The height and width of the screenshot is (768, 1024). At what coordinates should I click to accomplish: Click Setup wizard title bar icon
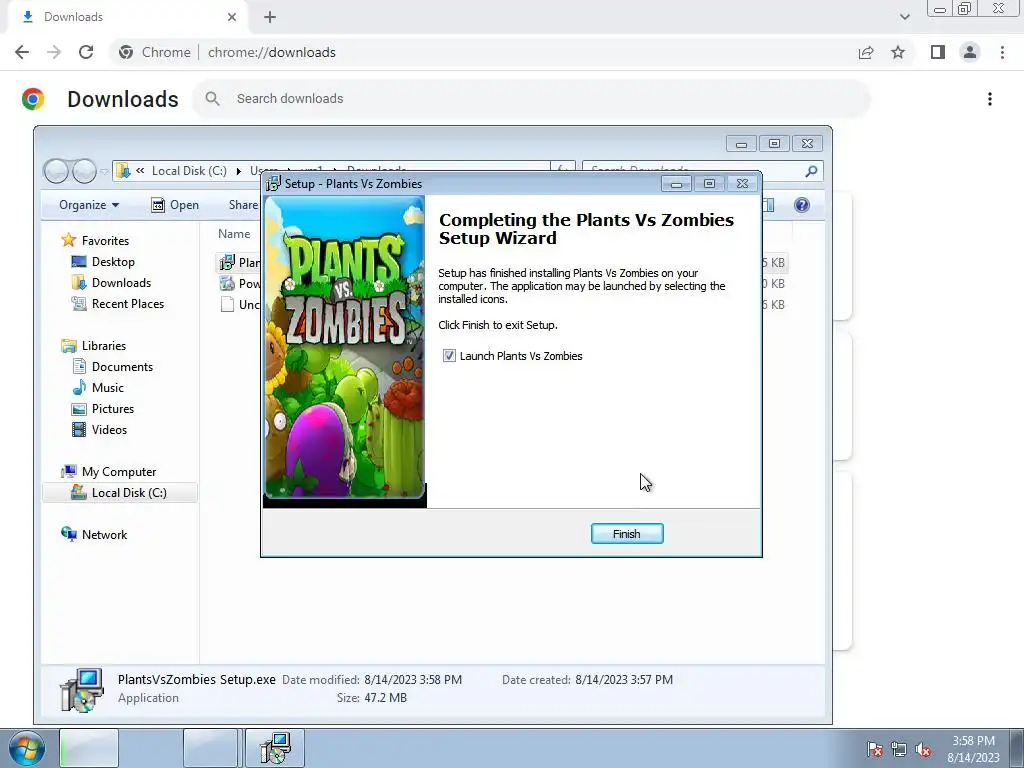273,184
